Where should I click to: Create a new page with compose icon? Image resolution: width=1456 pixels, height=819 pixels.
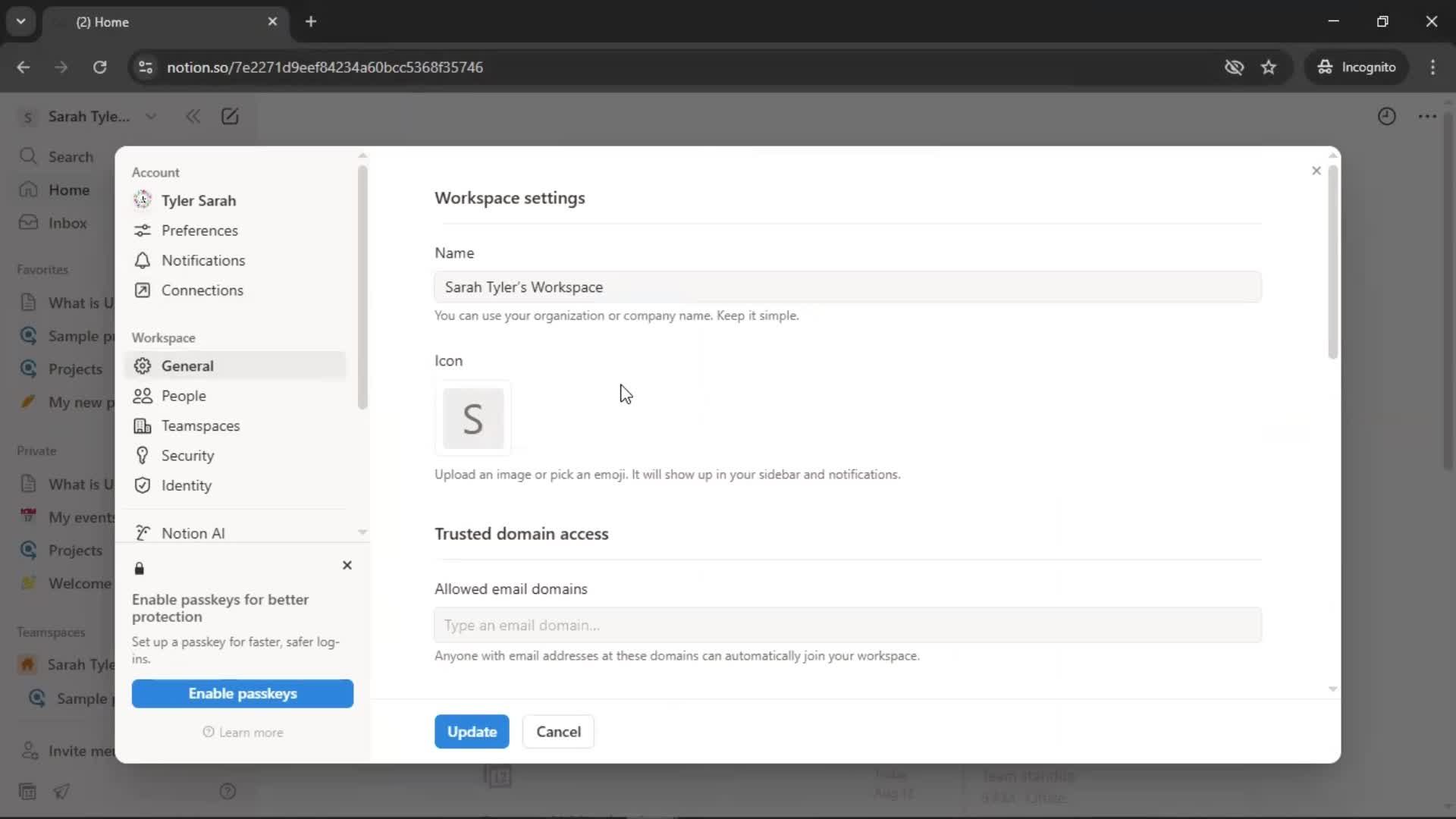[230, 117]
